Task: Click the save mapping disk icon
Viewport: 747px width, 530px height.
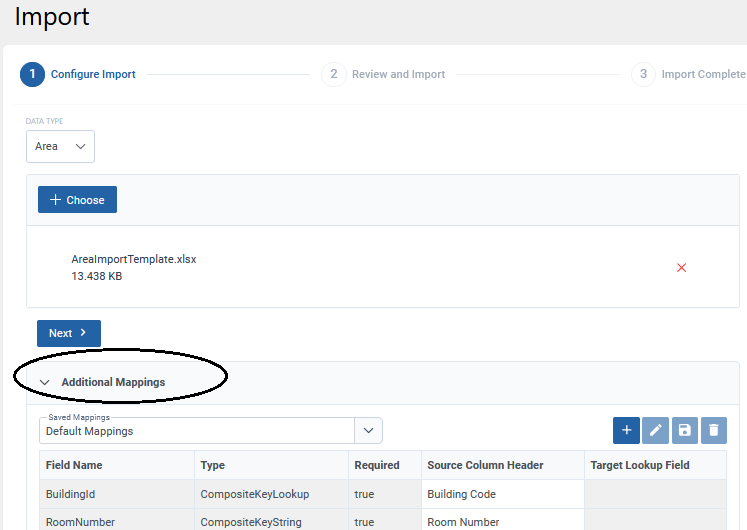Action: (x=685, y=430)
